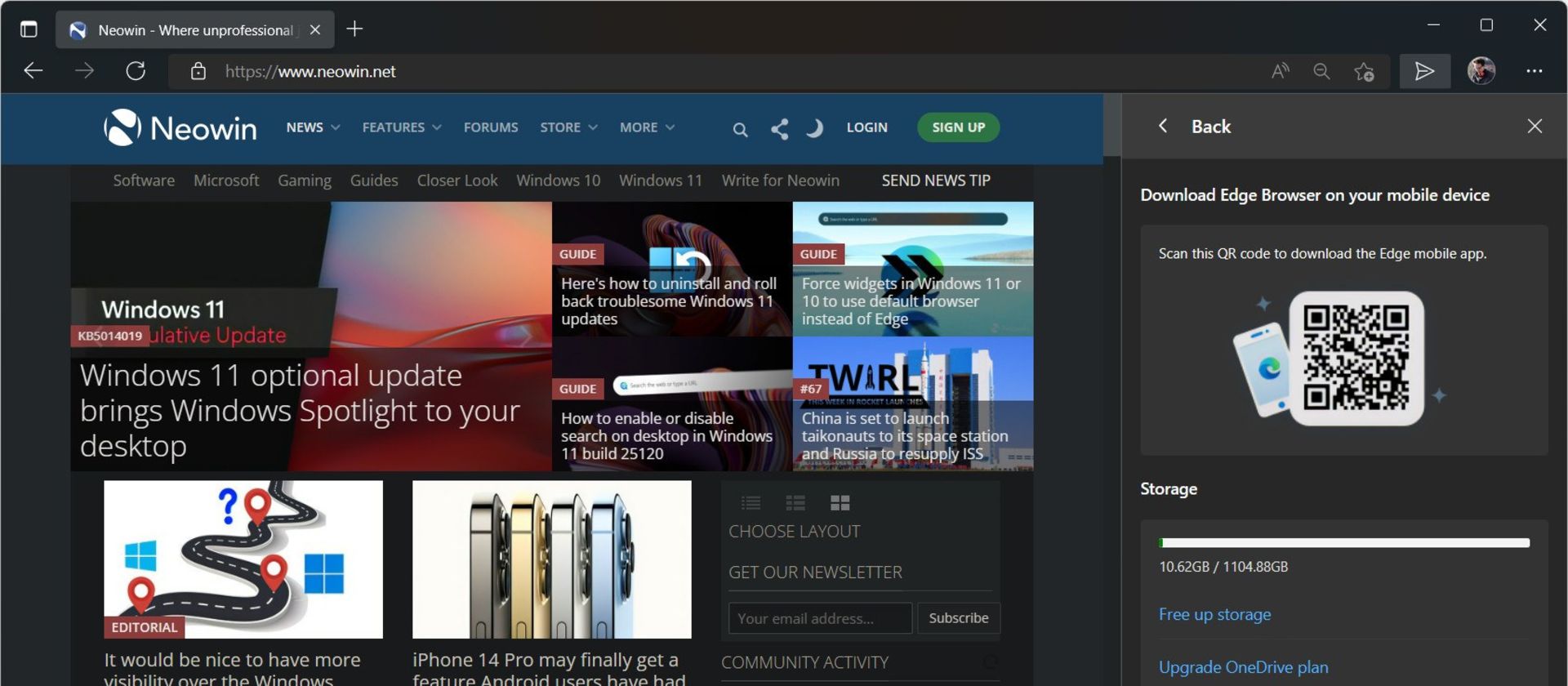The image size is (1568, 686).
Task: Click the Neowin share icon
Action: point(780,129)
